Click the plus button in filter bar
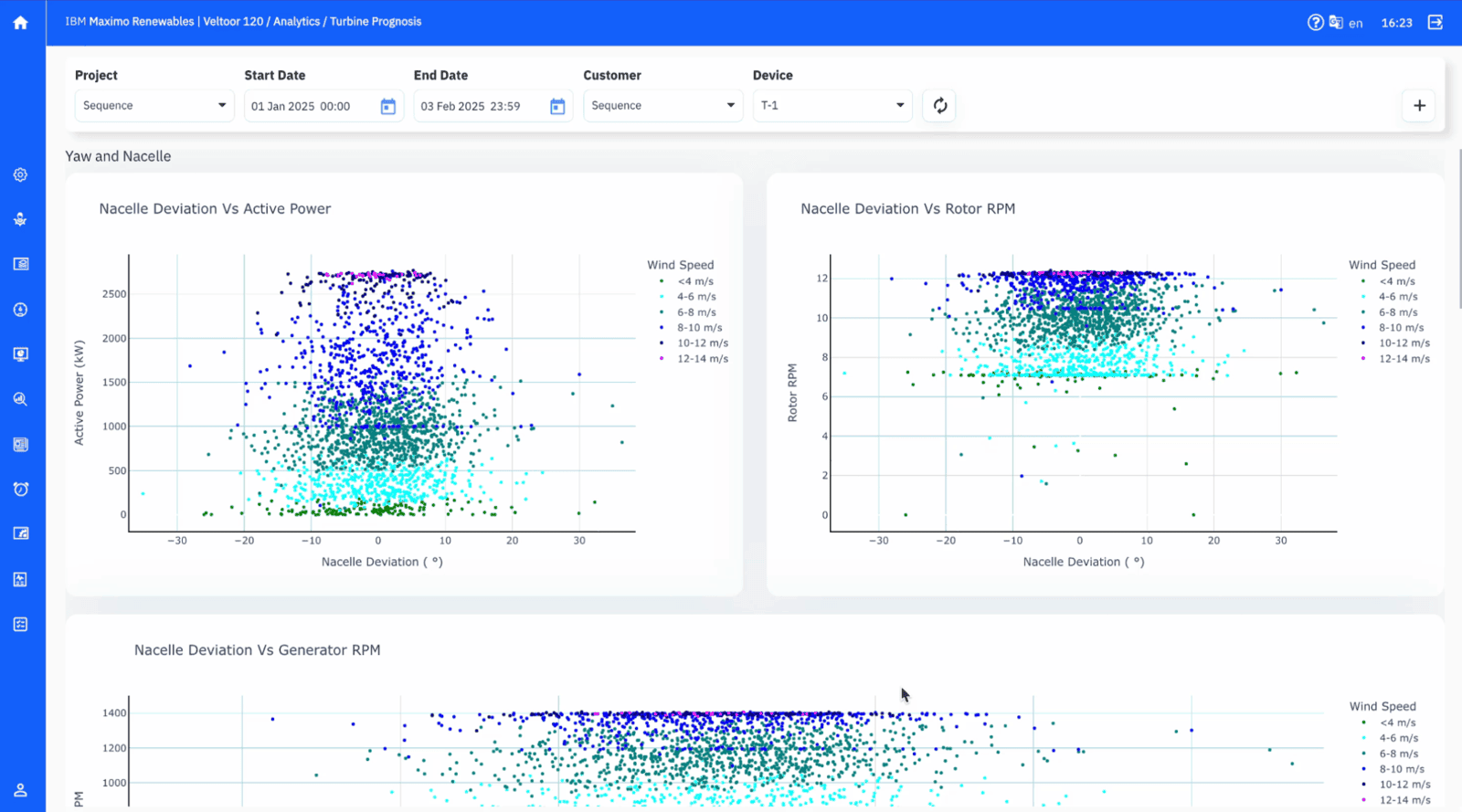The image size is (1462, 812). 1419,106
